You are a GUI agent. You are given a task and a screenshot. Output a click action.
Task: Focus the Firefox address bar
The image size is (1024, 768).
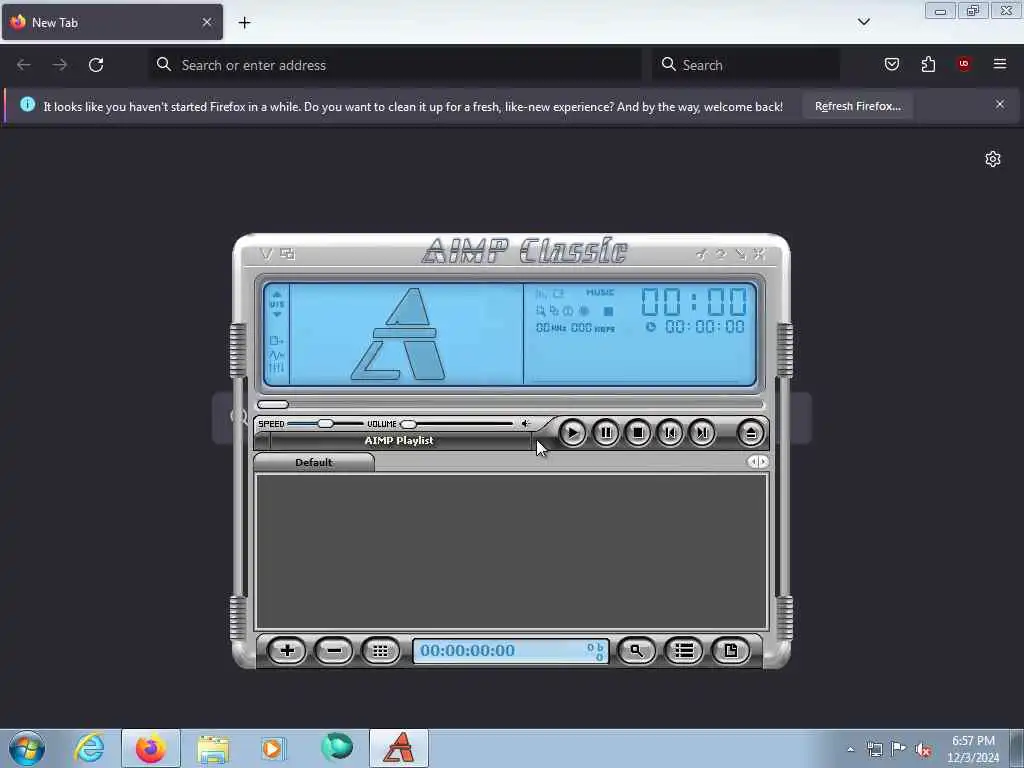[395, 65]
